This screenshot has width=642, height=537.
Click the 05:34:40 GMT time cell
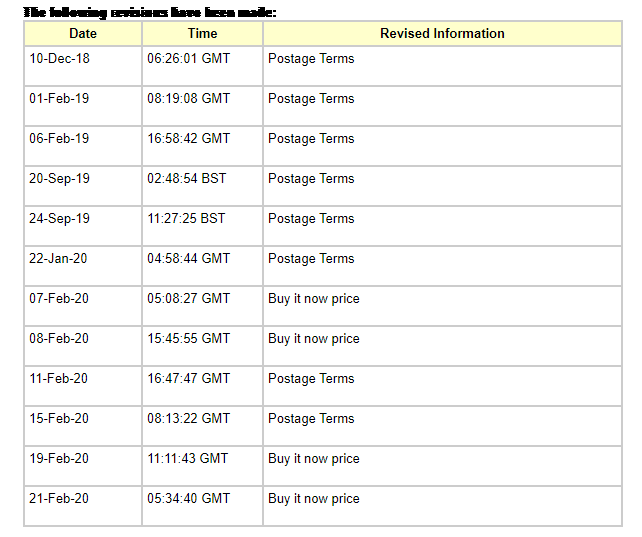coord(202,506)
